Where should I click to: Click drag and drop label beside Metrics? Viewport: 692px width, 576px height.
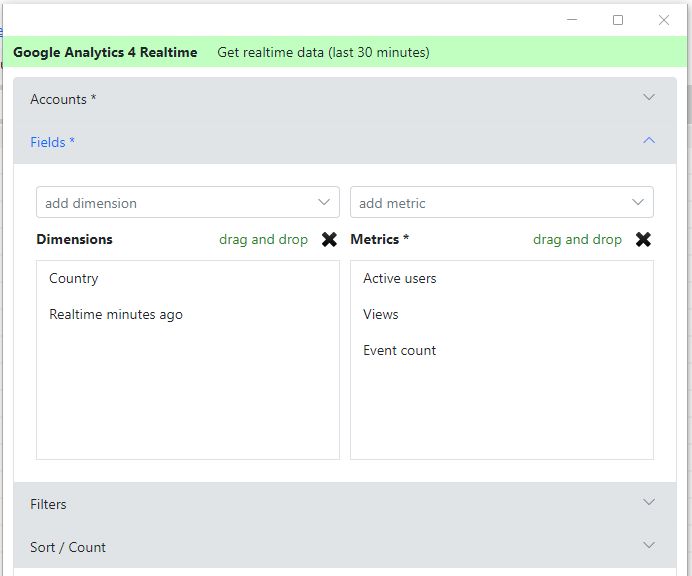577,239
